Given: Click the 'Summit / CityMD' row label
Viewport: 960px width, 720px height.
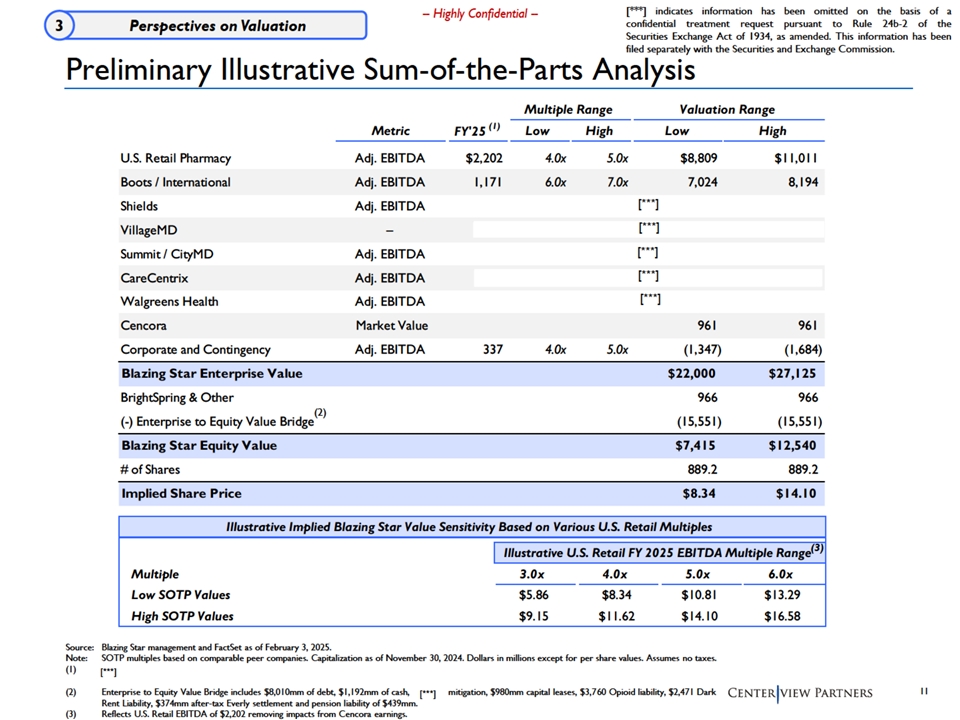Looking at the screenshot, I should (x=167, y=254).
